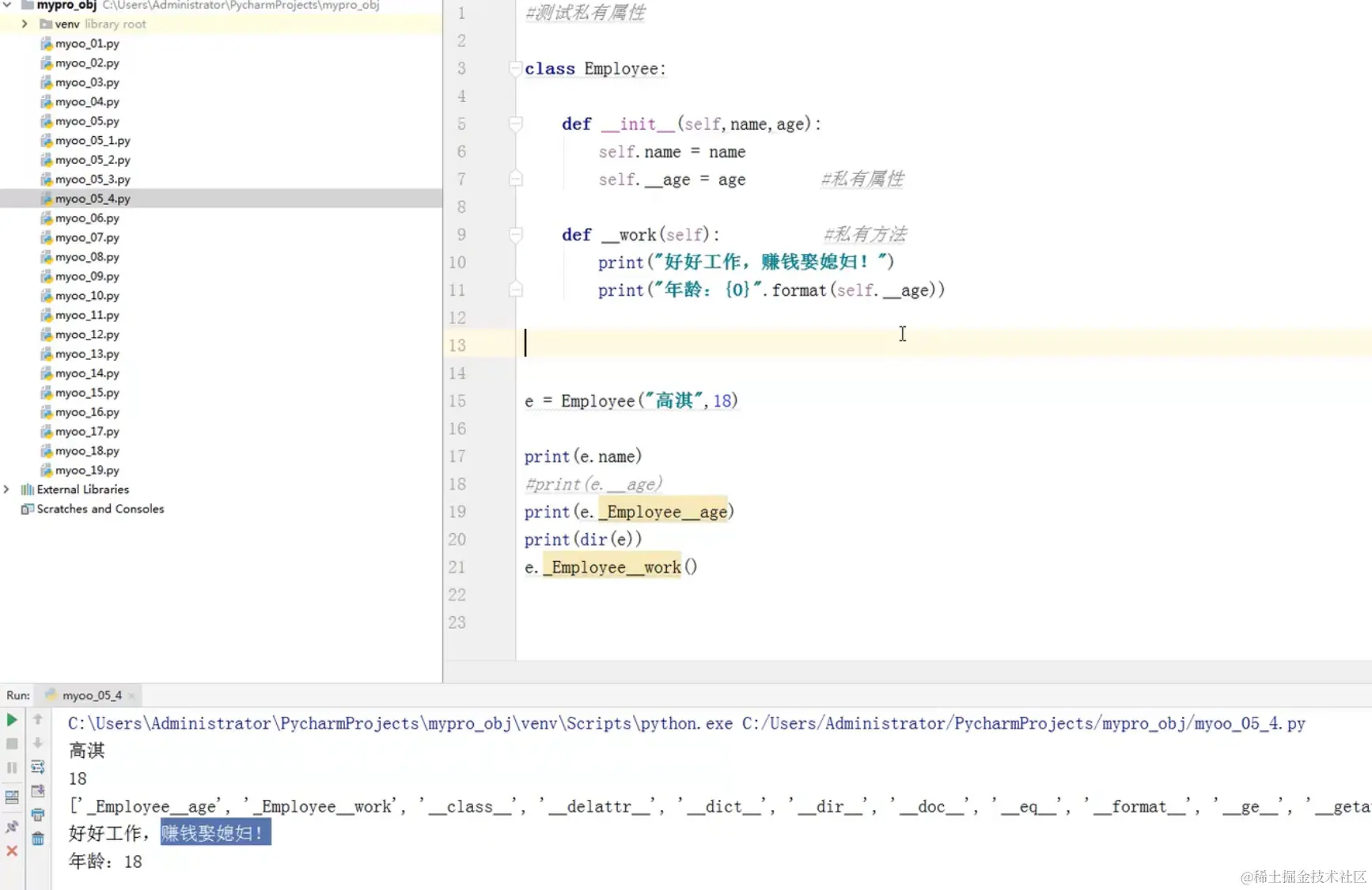
Task: Click the Python file icon beside myoo_06.py
Action: [47, 218]
